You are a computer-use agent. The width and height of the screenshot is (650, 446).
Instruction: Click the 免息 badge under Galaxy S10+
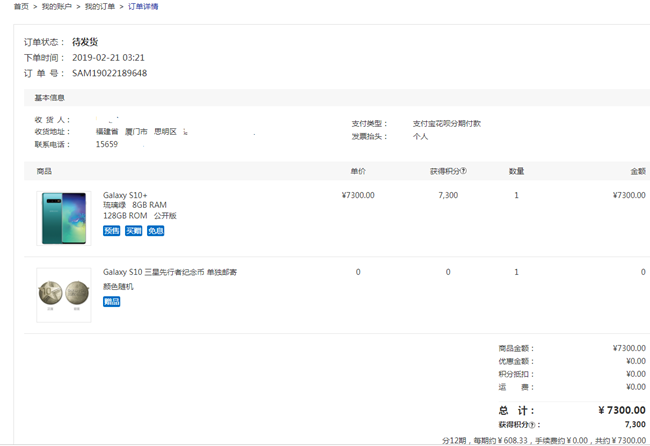[x=155, y=231]
